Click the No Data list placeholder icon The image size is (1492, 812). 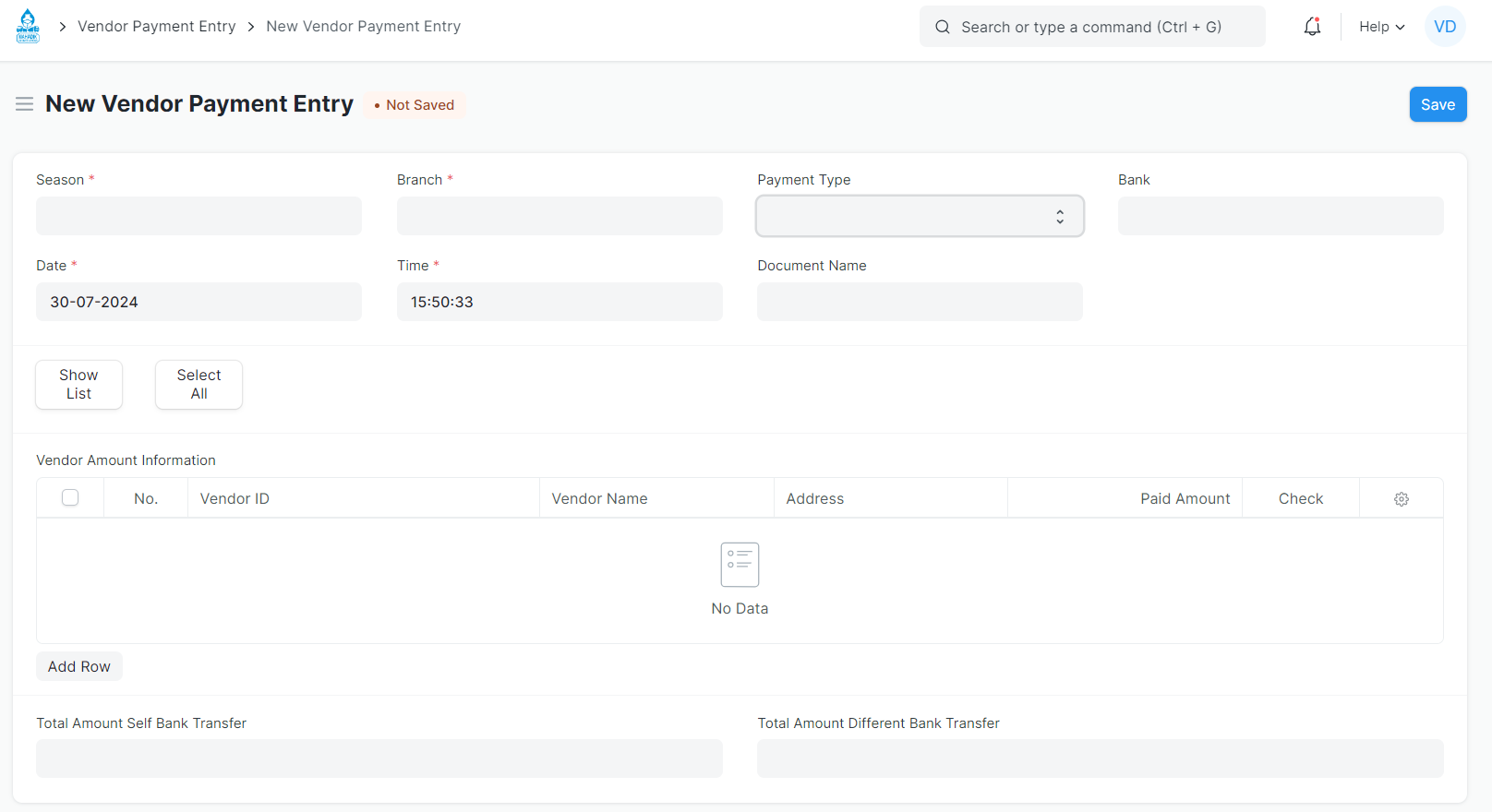pyautogui.click(x=740, y=565)
